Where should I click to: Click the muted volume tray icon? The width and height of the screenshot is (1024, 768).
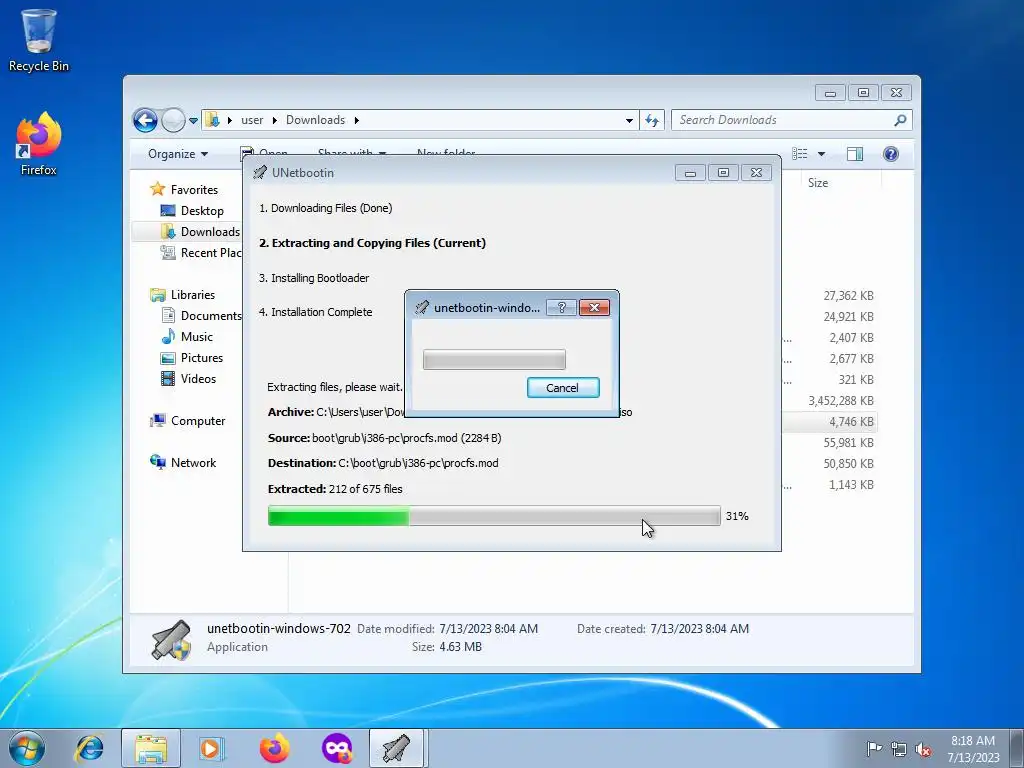point(923,749)
